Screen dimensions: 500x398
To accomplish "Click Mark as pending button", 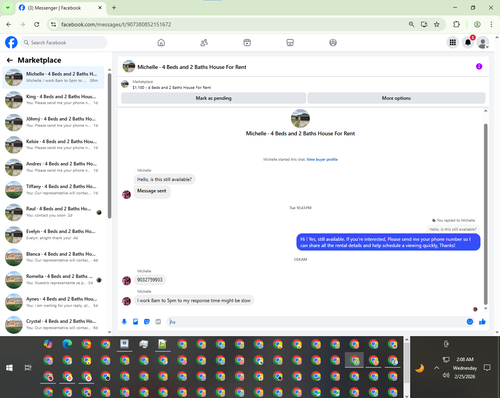I will point(213,98).
